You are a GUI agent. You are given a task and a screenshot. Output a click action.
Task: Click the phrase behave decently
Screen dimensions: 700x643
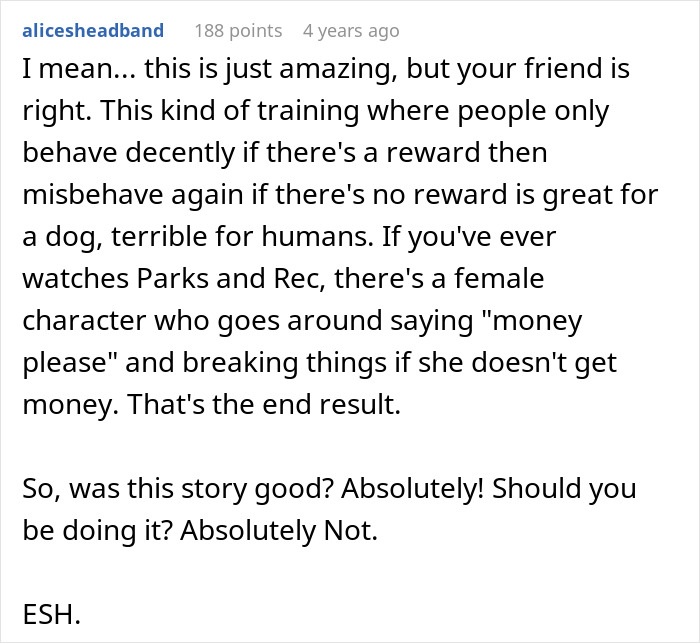coord(129,152)
